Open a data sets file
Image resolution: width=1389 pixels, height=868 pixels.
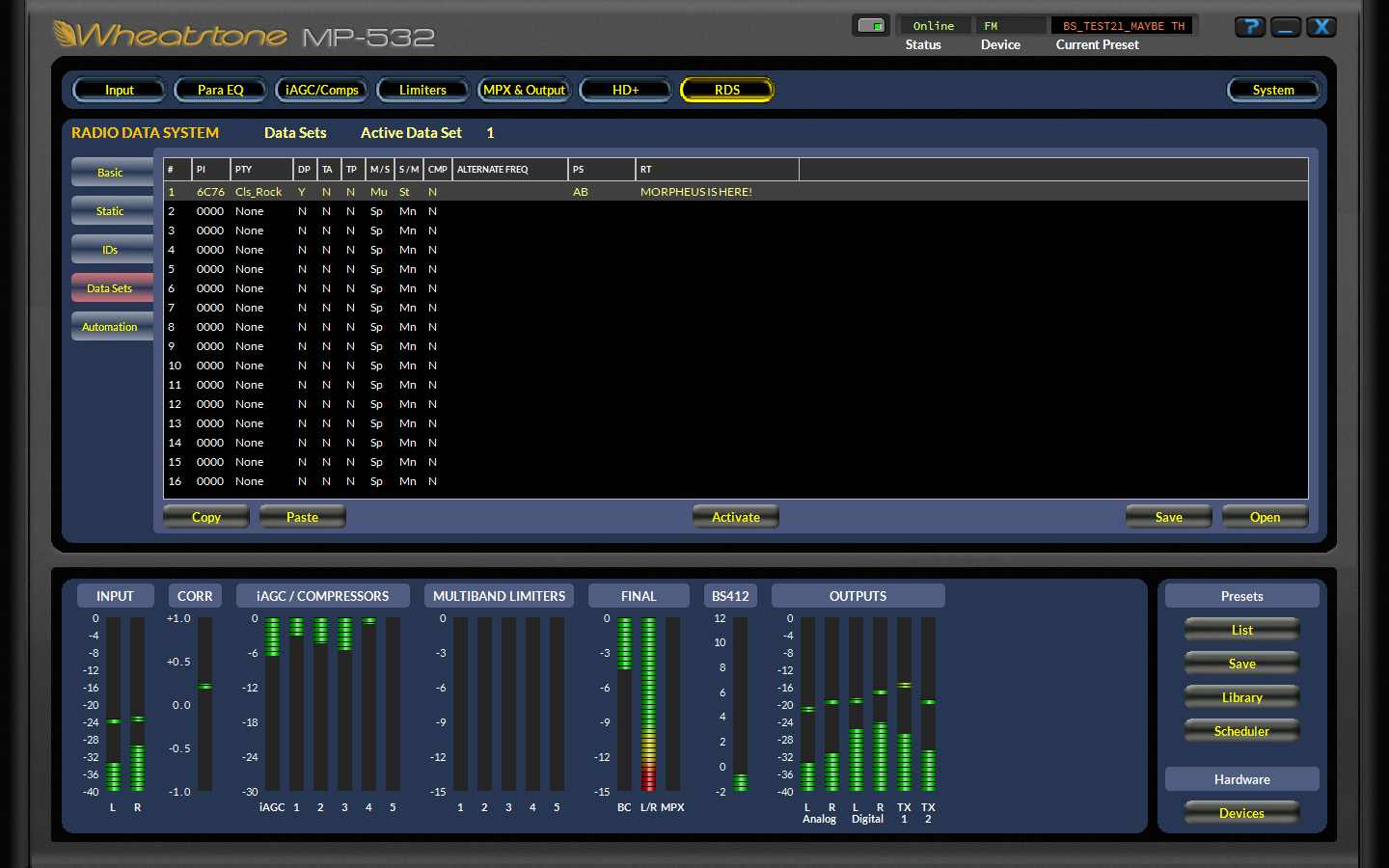pyautogui.click(x=1266, y=517)
